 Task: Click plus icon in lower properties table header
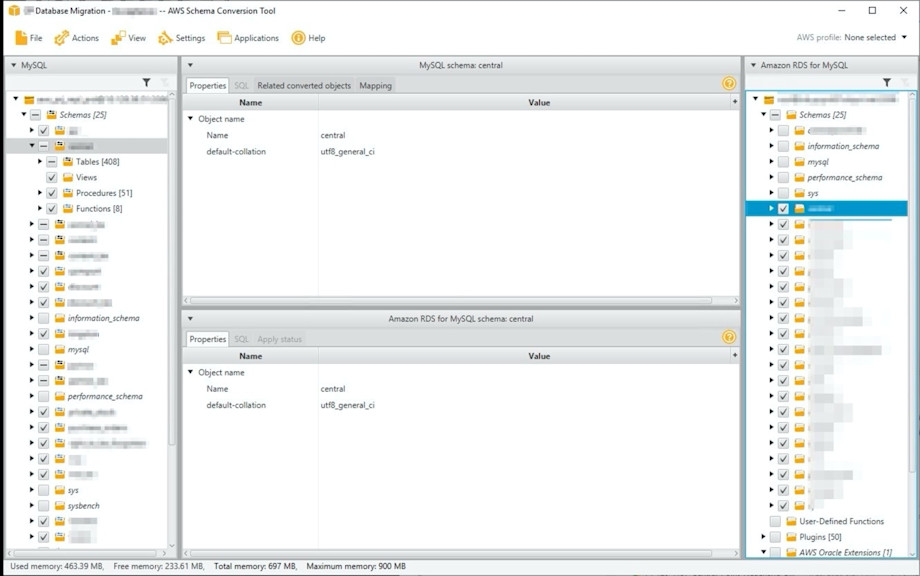click(x=735, y=355)
